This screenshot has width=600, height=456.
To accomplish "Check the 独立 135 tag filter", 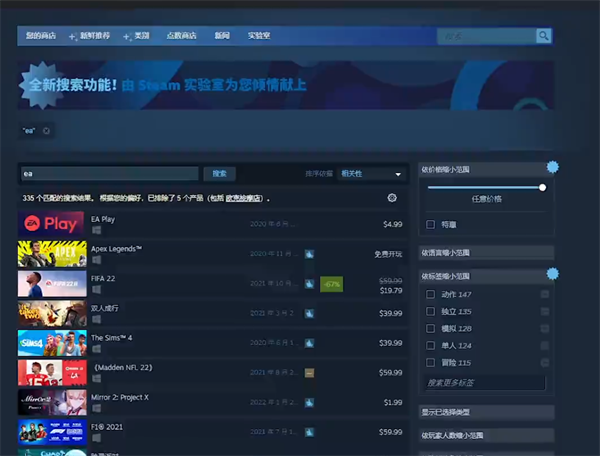I will [430, 311].
